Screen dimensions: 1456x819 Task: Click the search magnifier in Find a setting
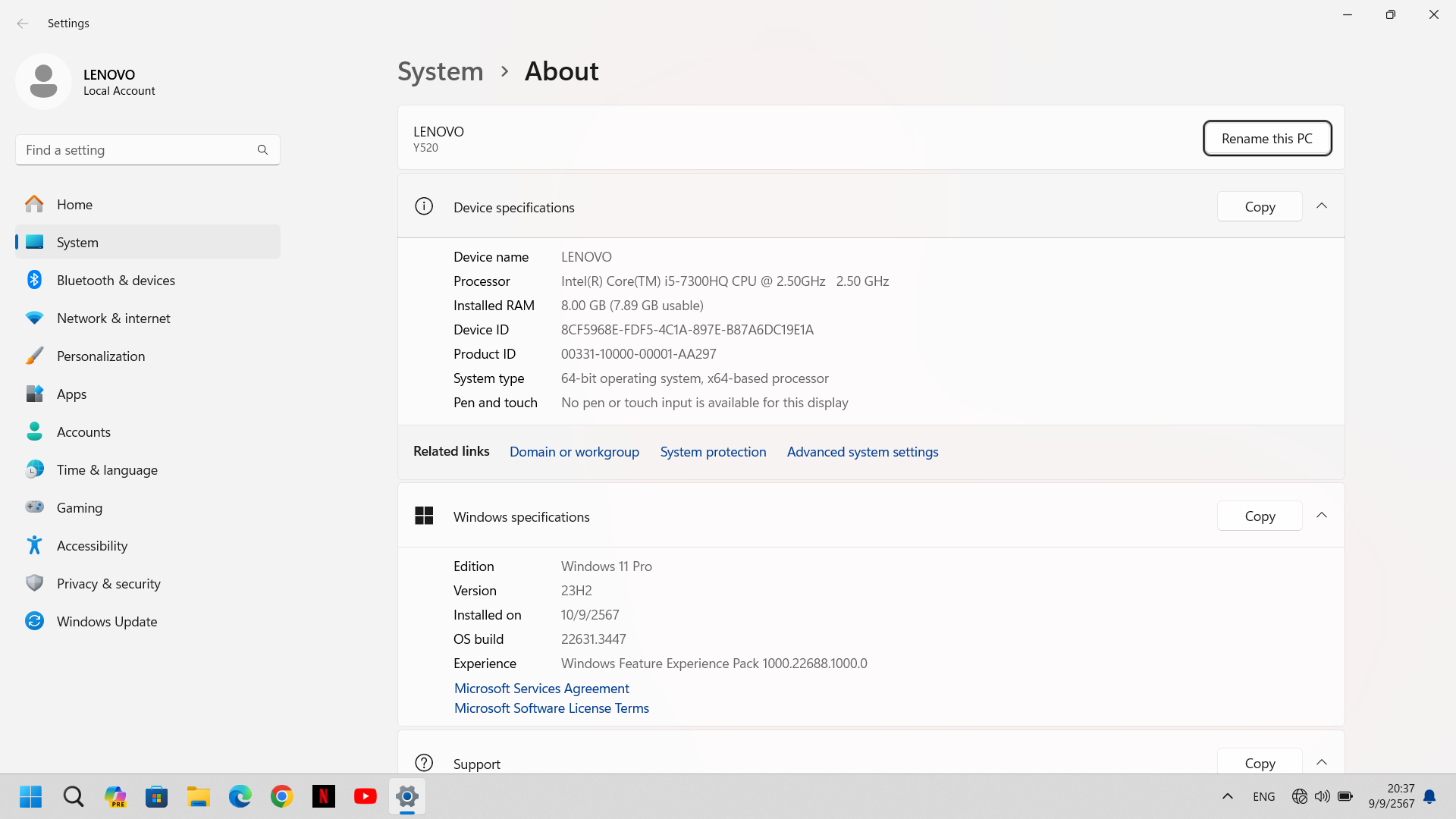pyautogui.click(x=262, y=150)
